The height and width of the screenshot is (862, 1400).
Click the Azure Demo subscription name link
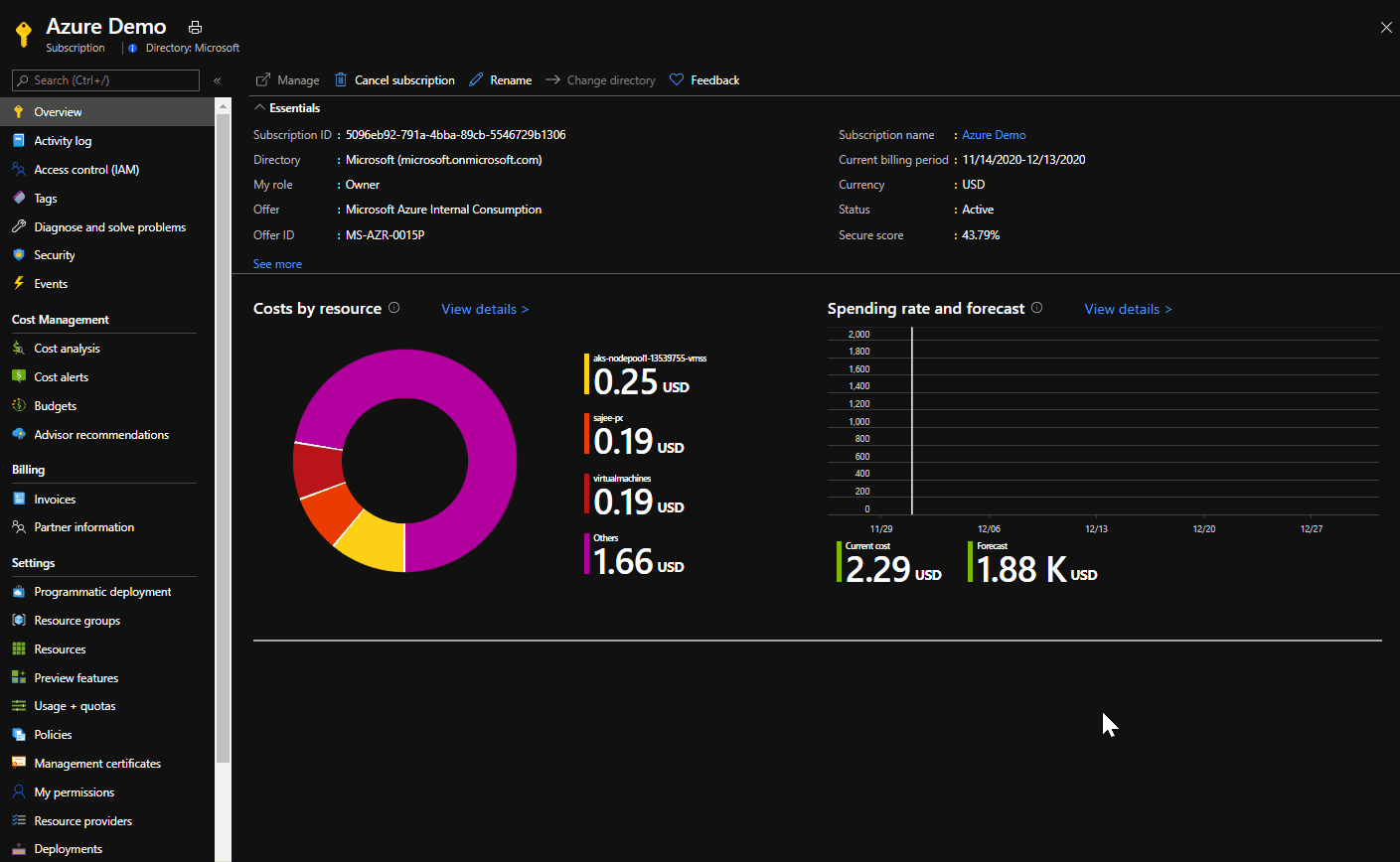pyautogui.click(x=994, y=135)
